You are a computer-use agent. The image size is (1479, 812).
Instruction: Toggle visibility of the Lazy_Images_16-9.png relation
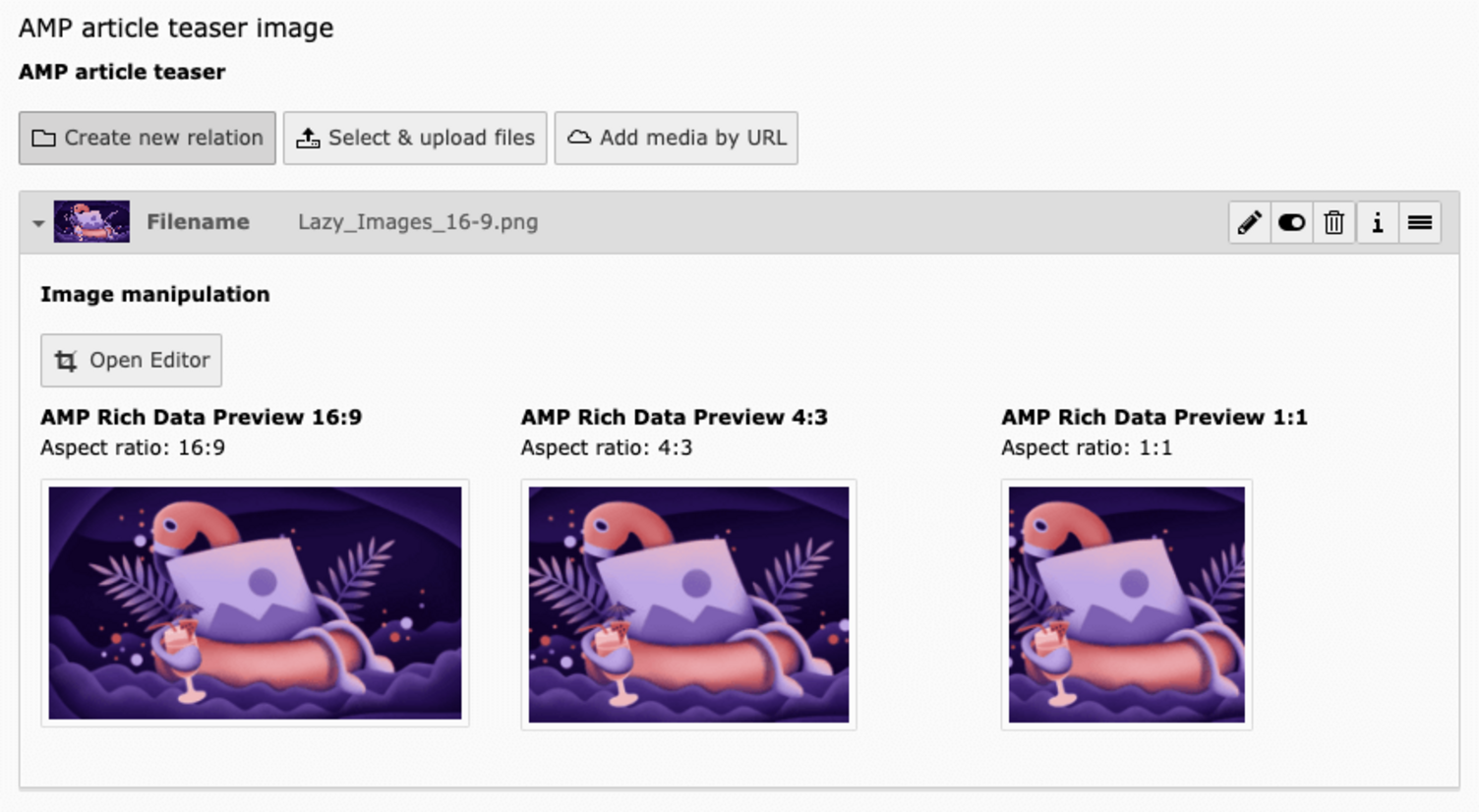pyautogui.click(x=1291, y=223)
